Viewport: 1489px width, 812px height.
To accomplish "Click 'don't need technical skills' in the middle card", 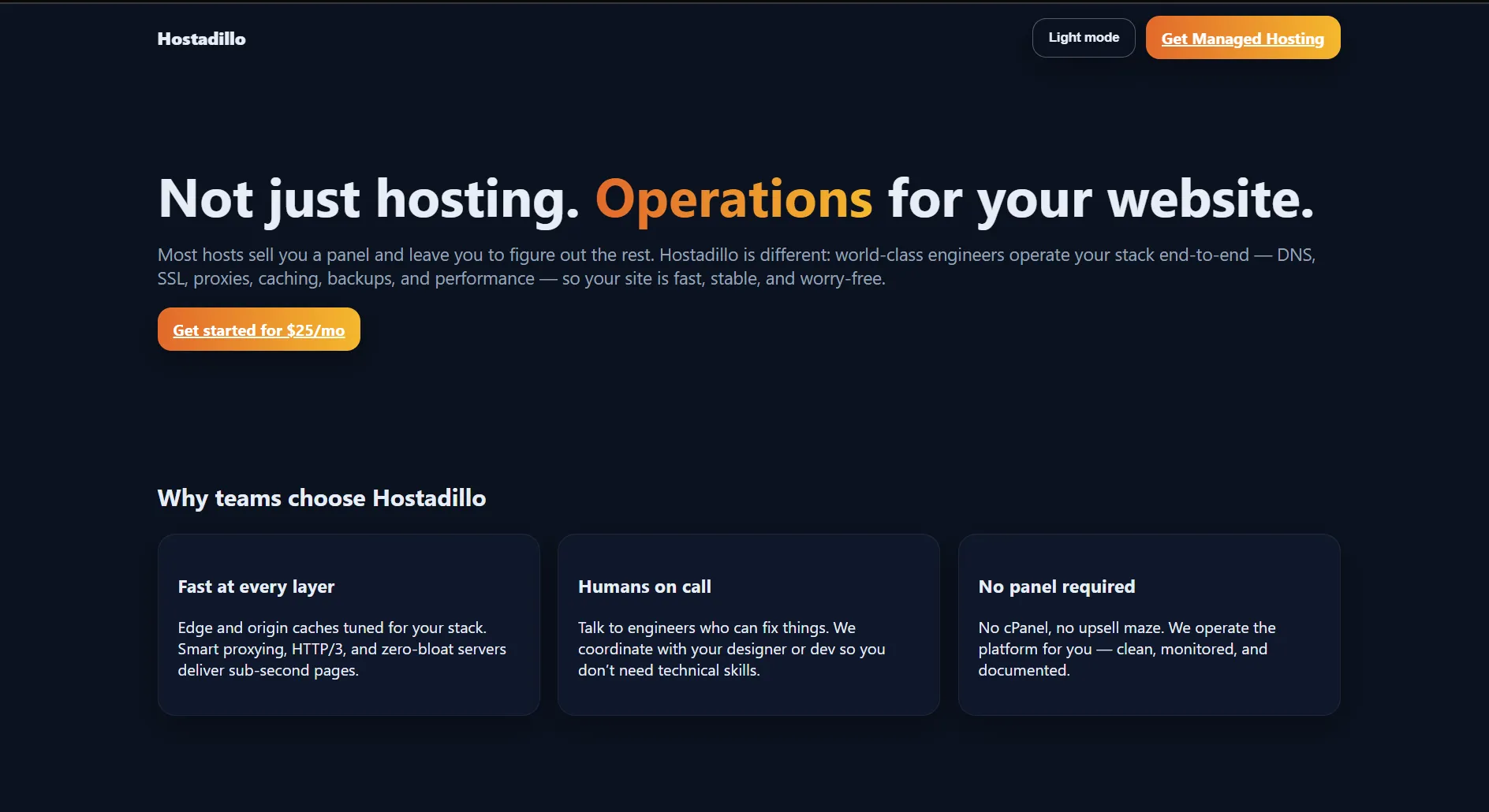I will pyautogui.click(x=668, y=671).
